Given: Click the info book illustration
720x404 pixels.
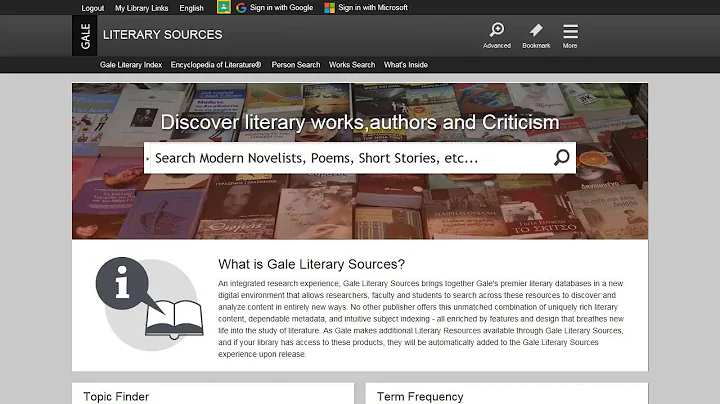Looking at the screenshot, I should [x=150, y=303].
